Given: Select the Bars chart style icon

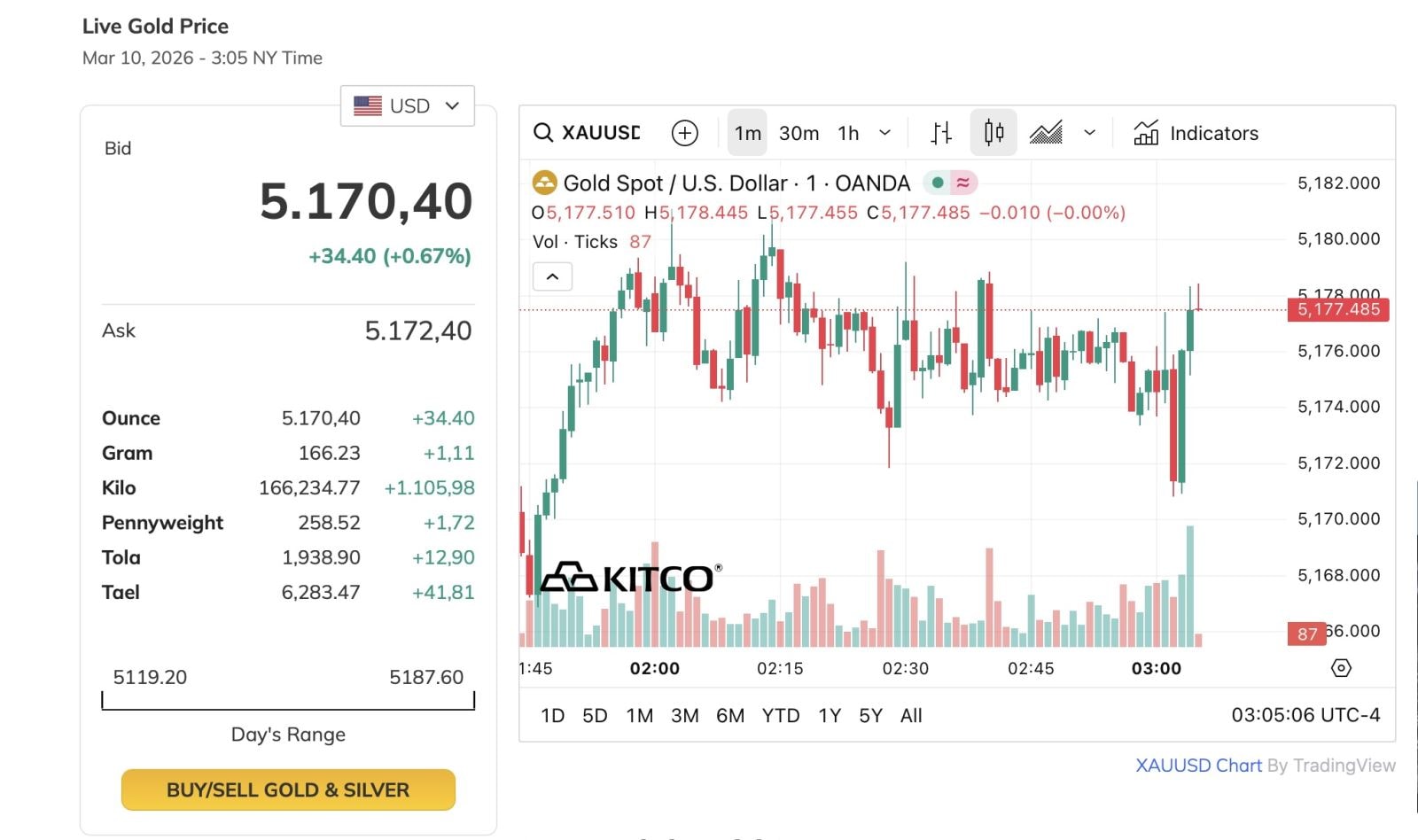Looking at the screenshot, I should pos(941,133).
